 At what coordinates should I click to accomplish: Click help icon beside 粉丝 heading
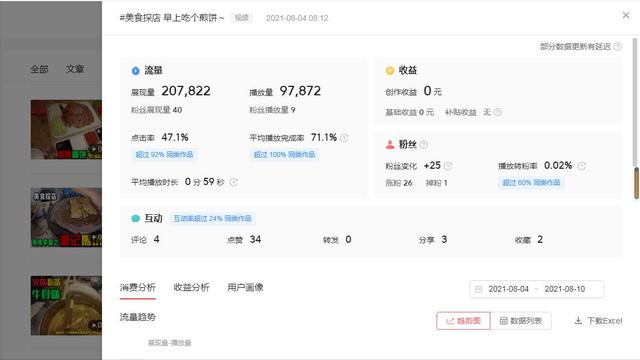[x=424, y=144]
